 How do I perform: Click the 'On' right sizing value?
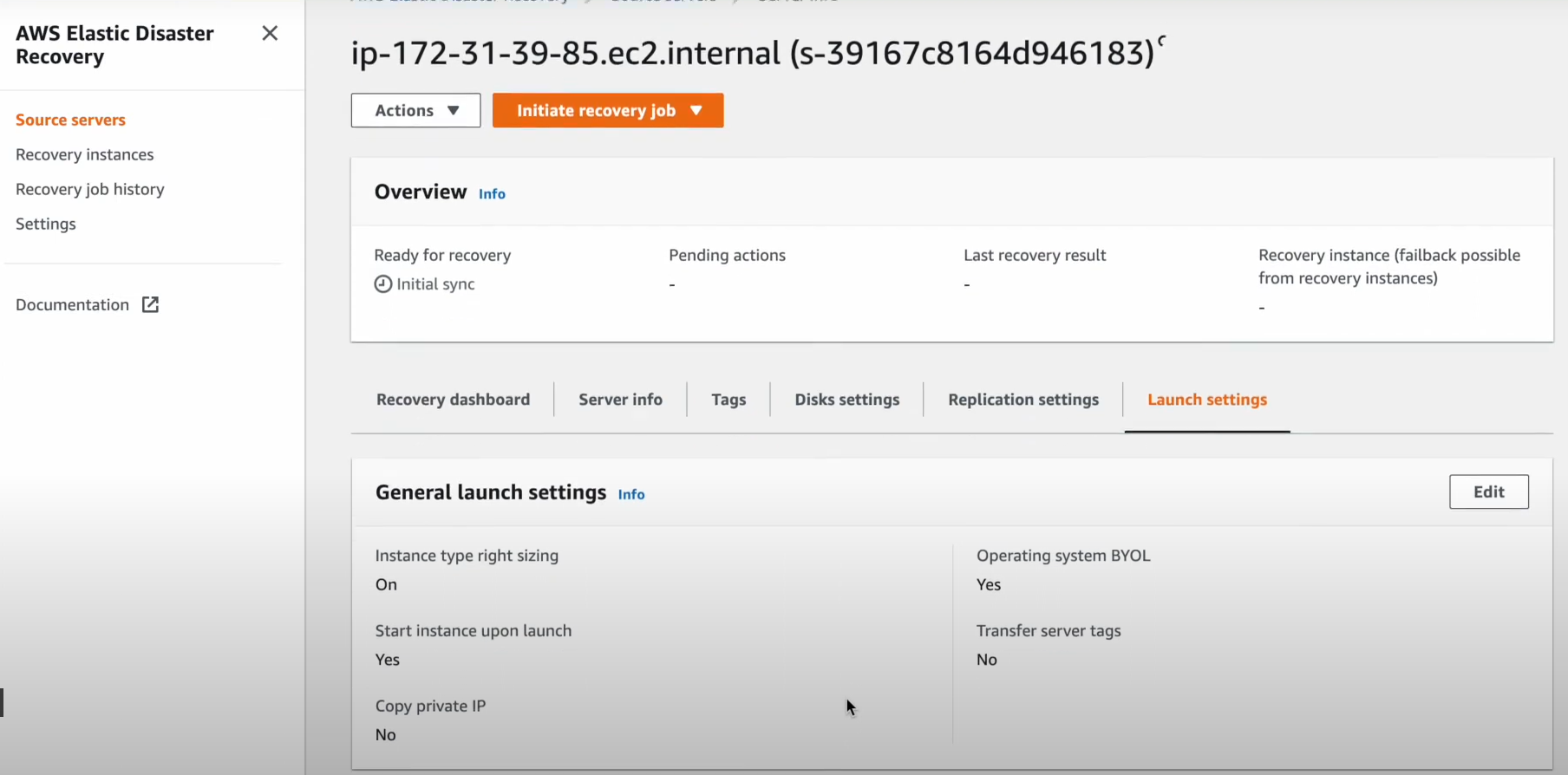[386, 585]
